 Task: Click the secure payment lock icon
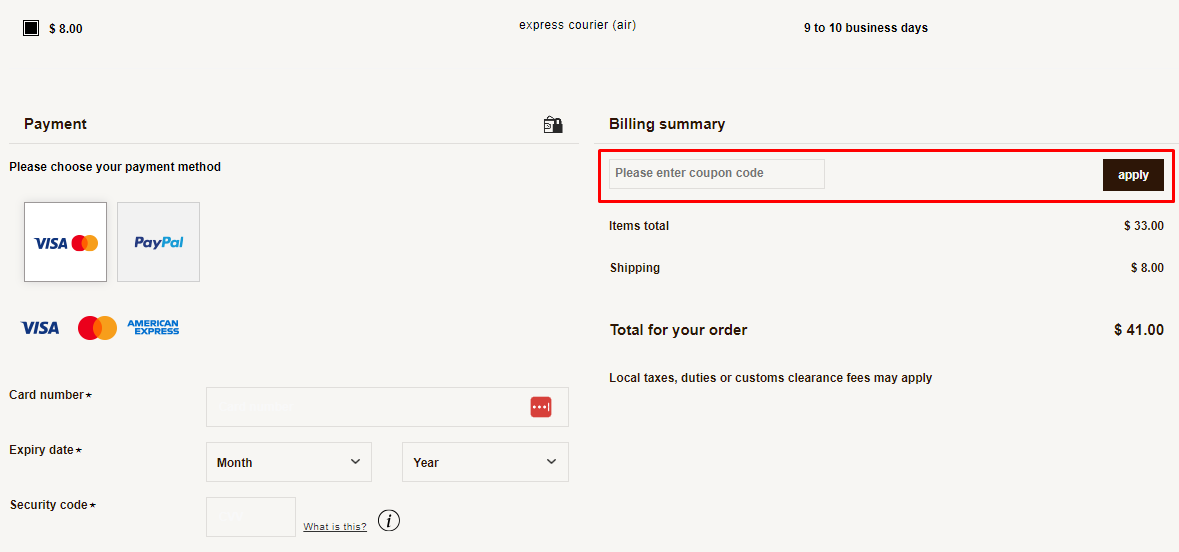click(553, 125)
